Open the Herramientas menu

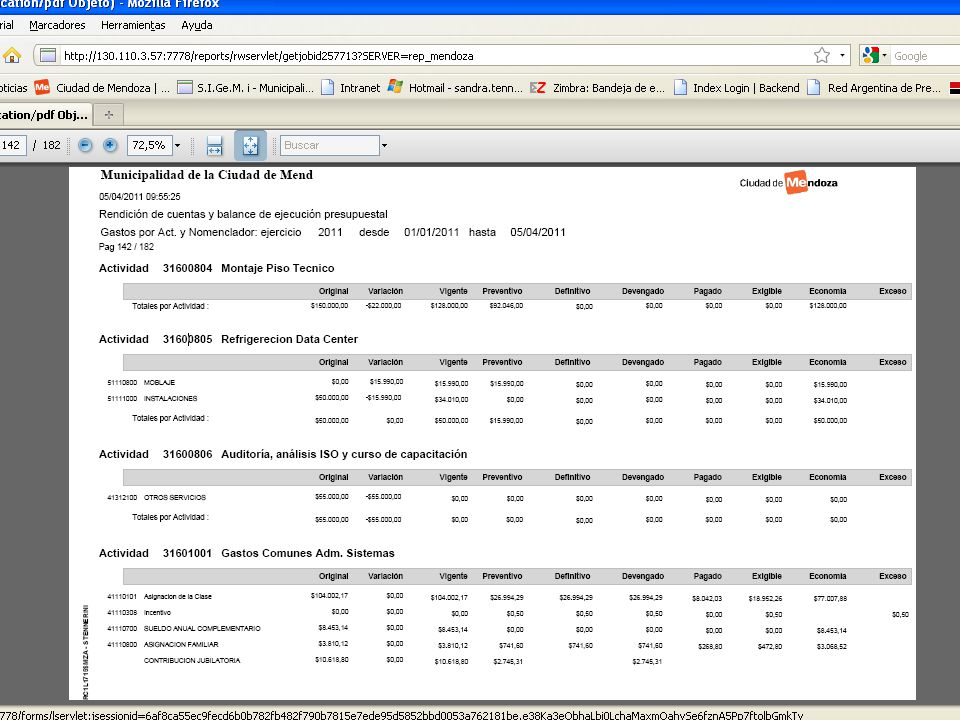pos(133,25)
